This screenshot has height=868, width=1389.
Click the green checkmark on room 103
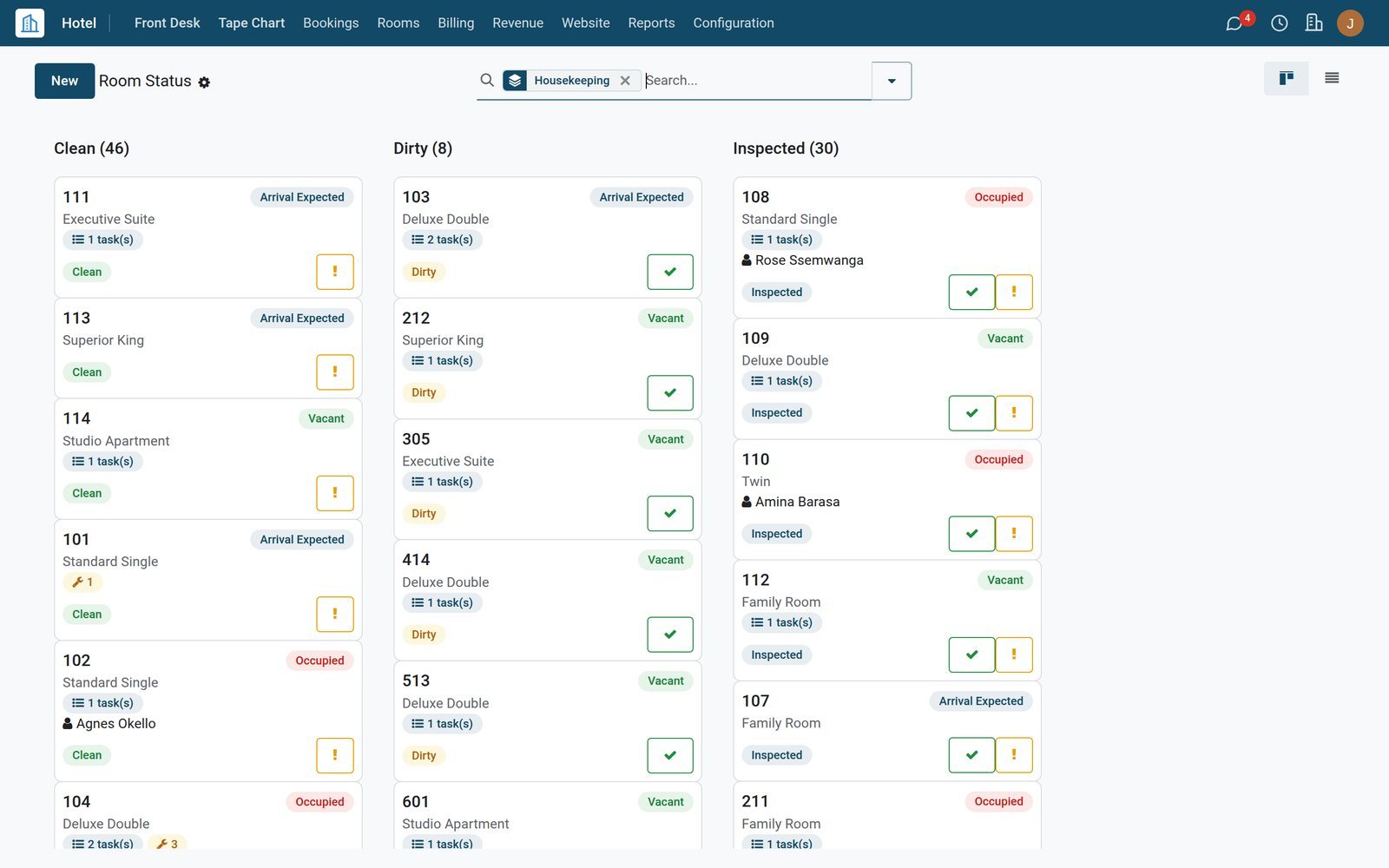[670, 272]
